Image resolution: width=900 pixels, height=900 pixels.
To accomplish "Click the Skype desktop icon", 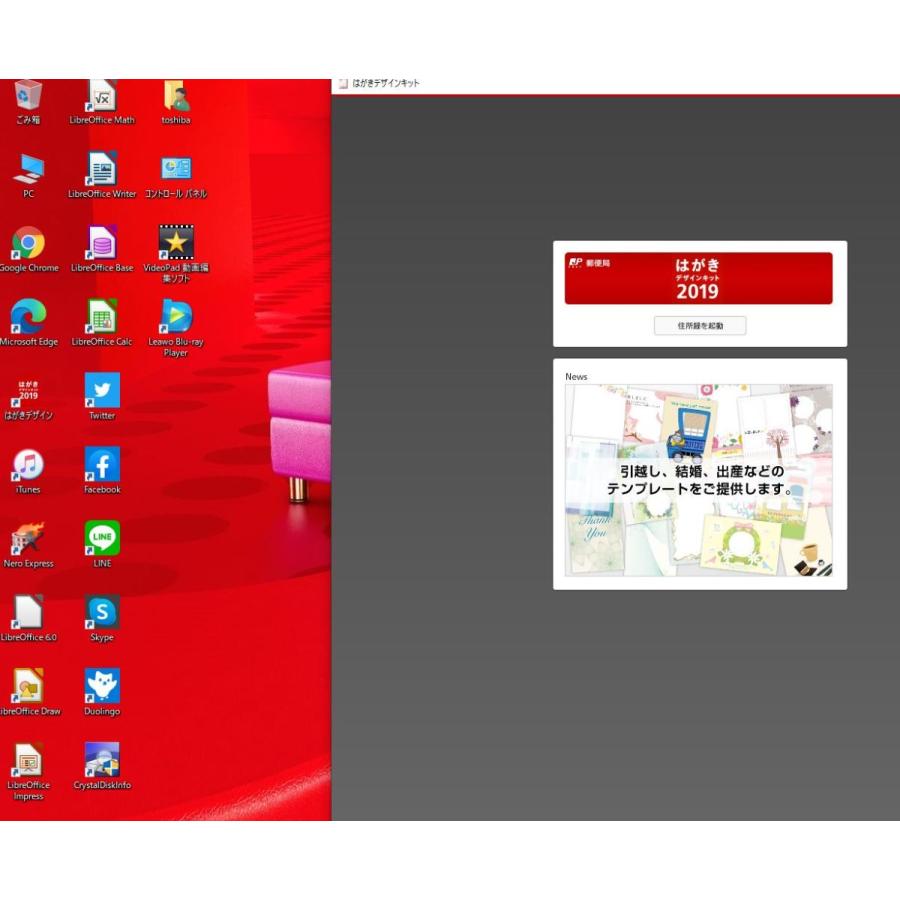I will point(102,613).
